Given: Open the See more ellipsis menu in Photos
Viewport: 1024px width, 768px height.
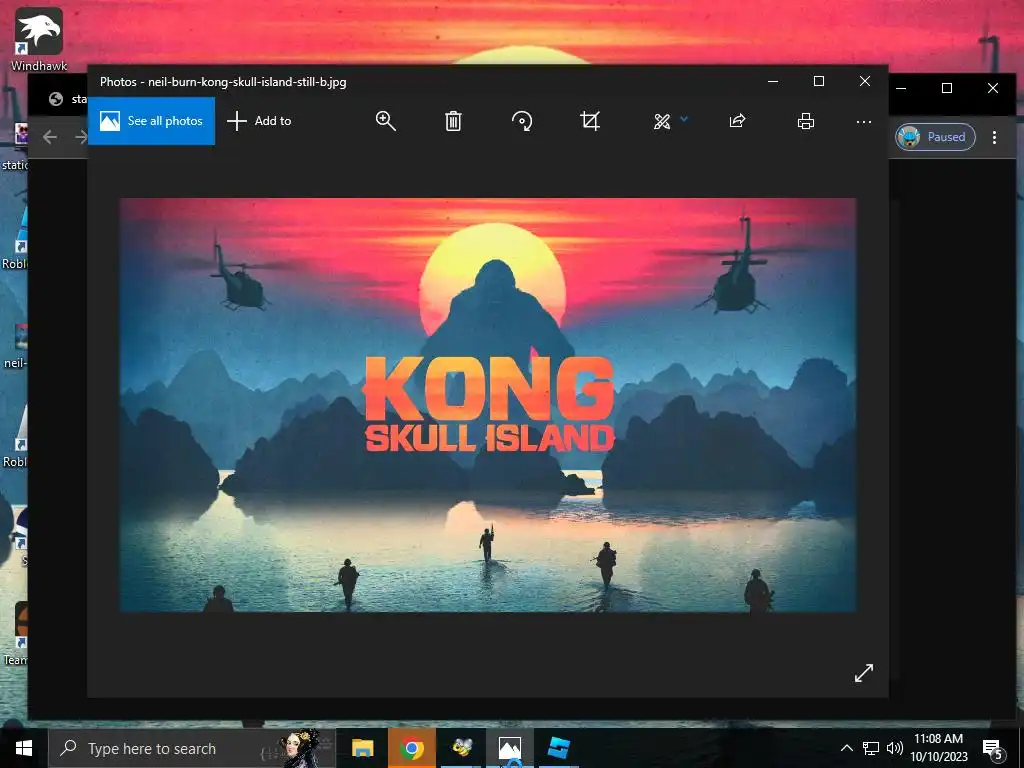Looking at the screenshot, I should 863,121.
